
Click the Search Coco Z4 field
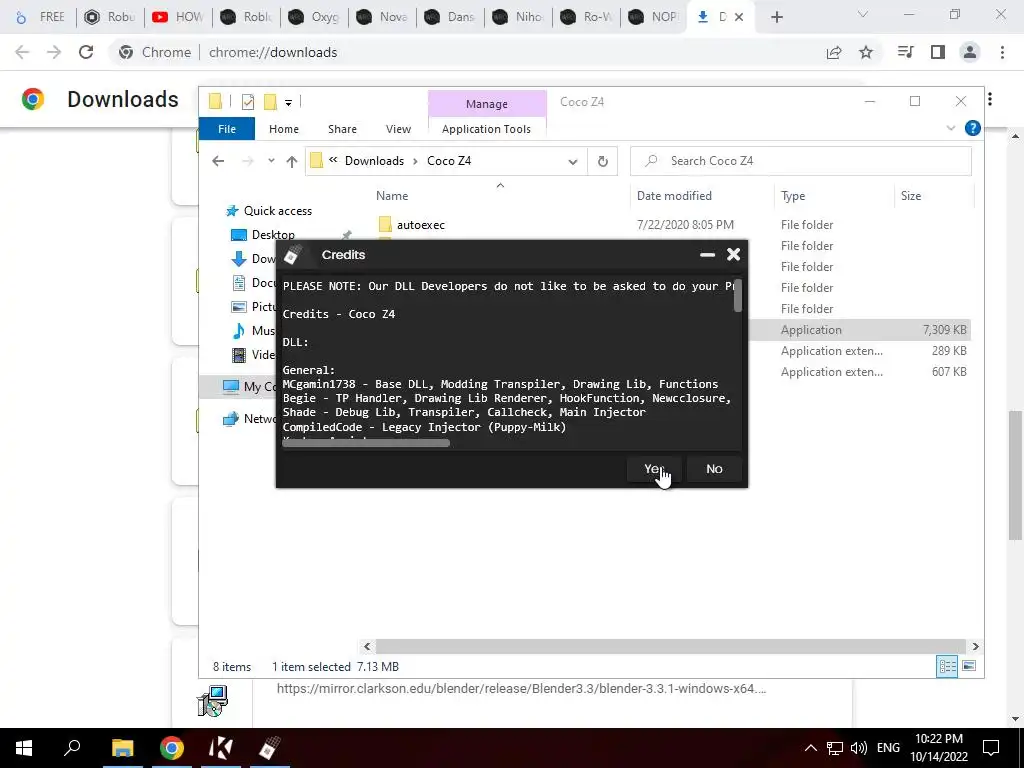coord(801,161)
